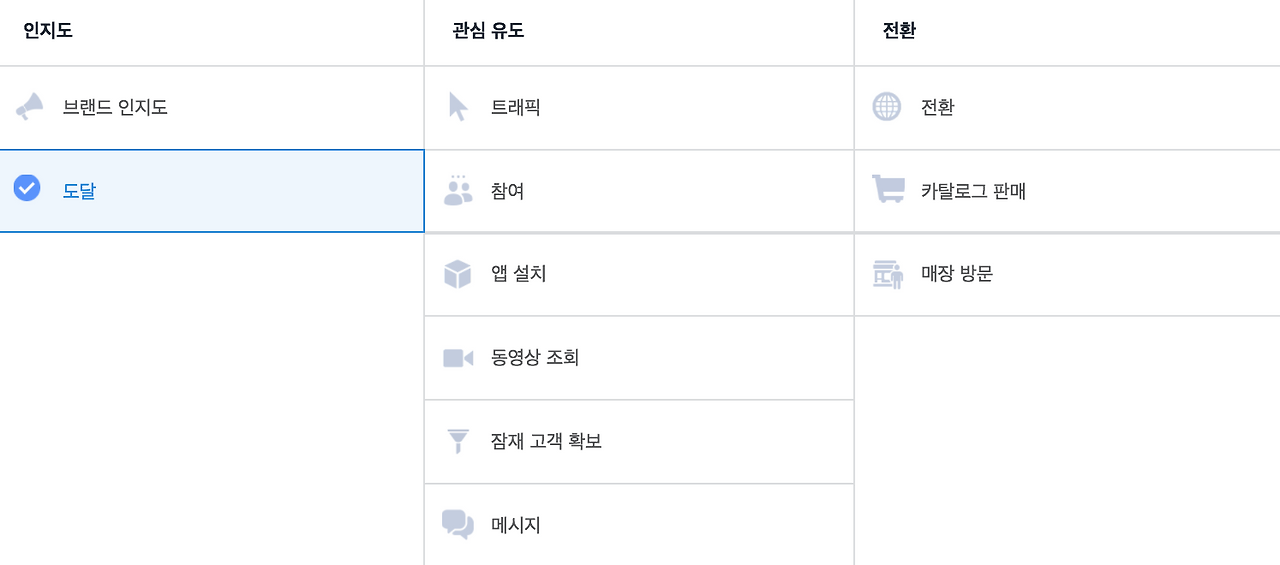Image resolution: width=1280 pixels, height=565 pixels.
Task: Select the 잠재 고객 확보 text label
Action: pyautogui.click(x=546, y=440)
